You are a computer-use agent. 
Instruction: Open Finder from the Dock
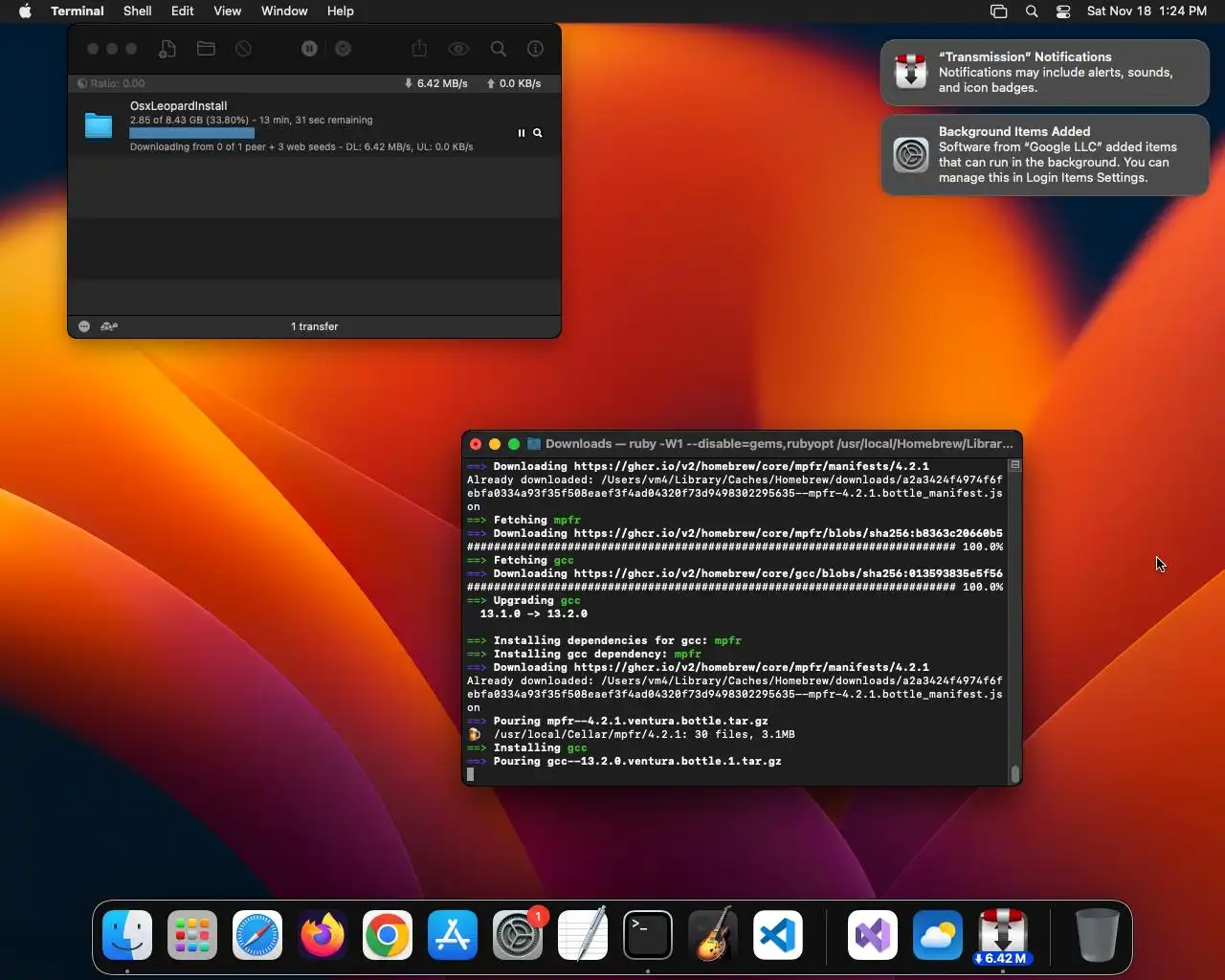point(127,935)
